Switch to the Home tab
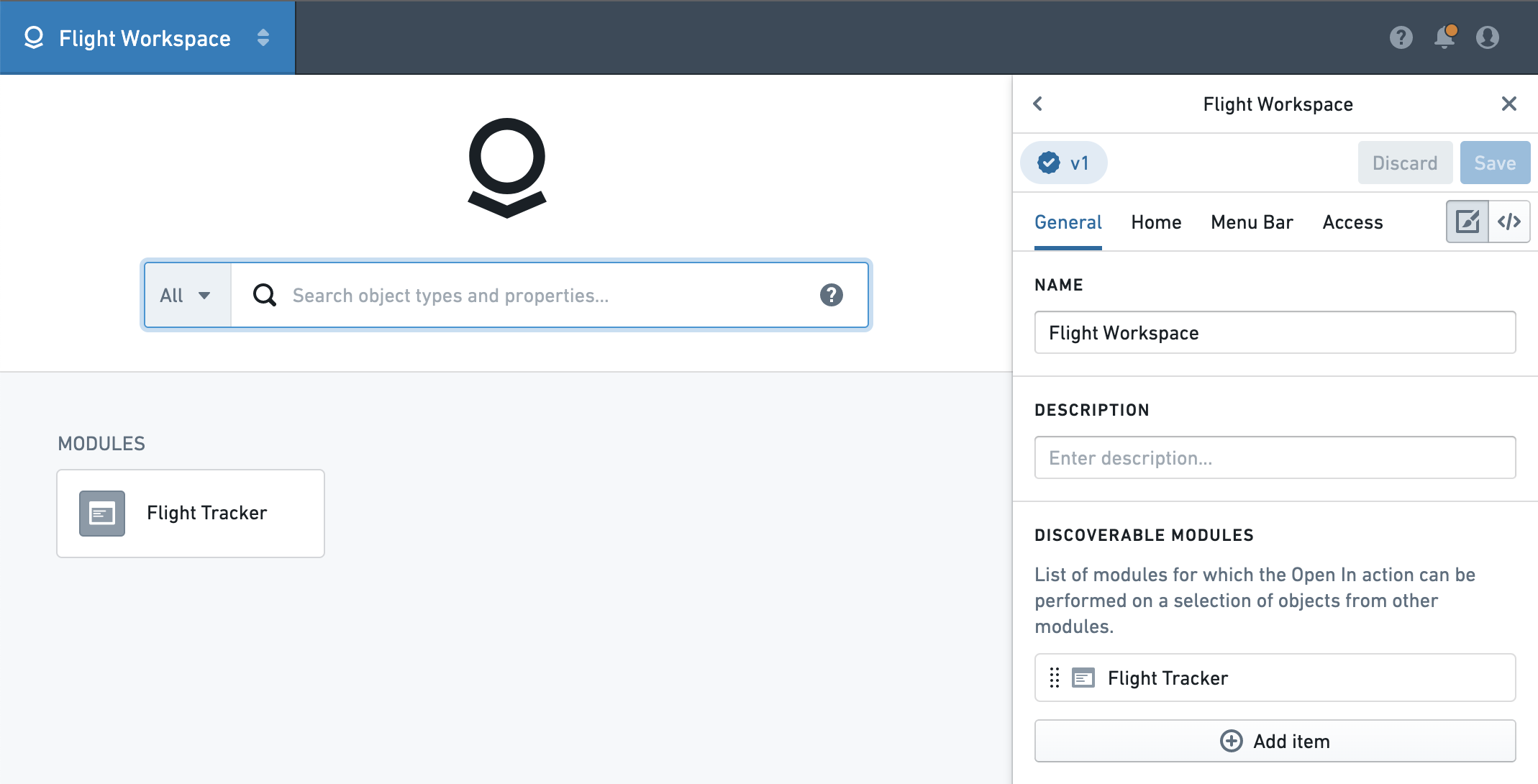The image size is (1538, 784). (x=1156, y=222)
